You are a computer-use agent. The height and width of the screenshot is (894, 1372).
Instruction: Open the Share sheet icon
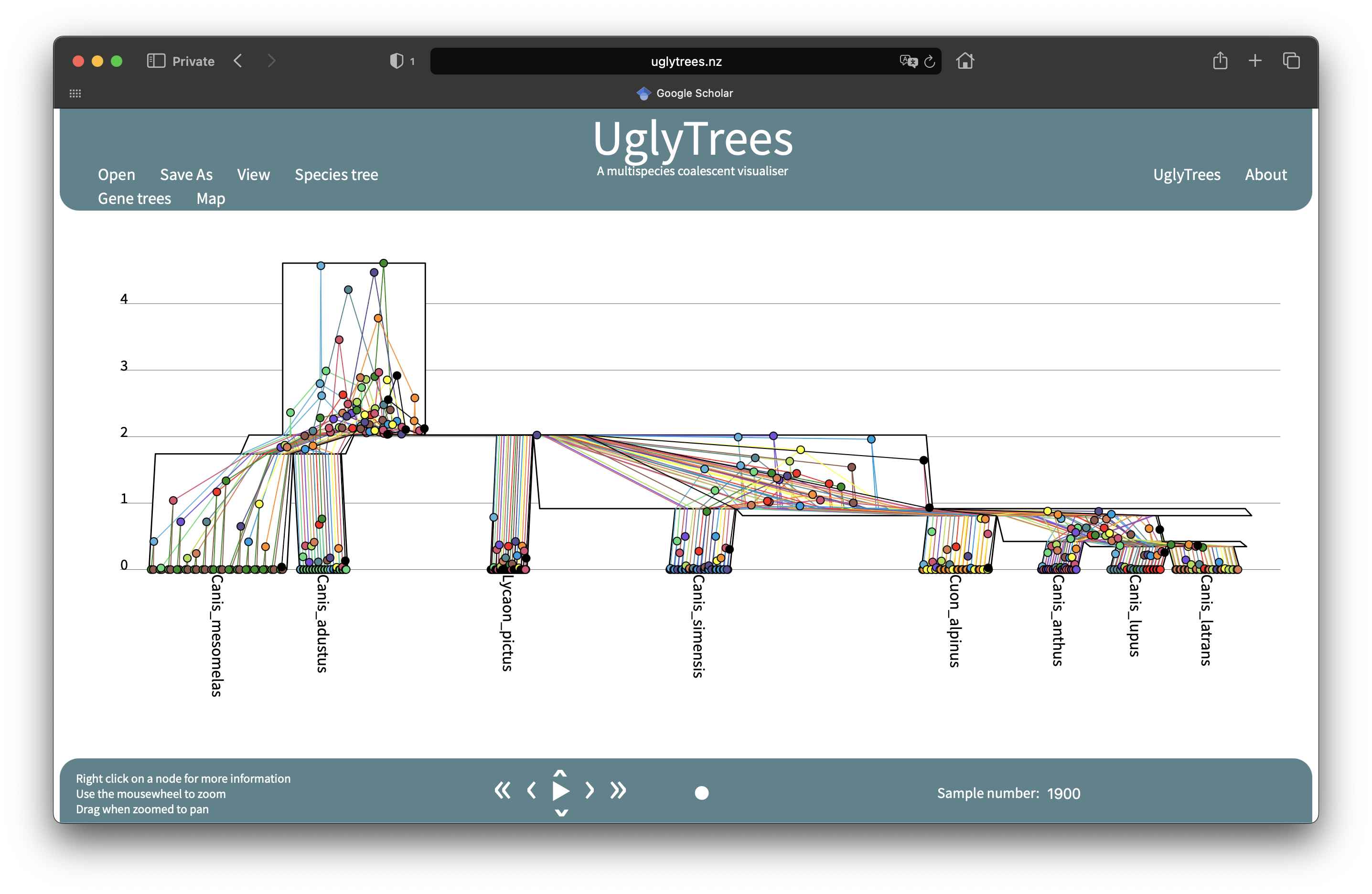(1220, 61)
